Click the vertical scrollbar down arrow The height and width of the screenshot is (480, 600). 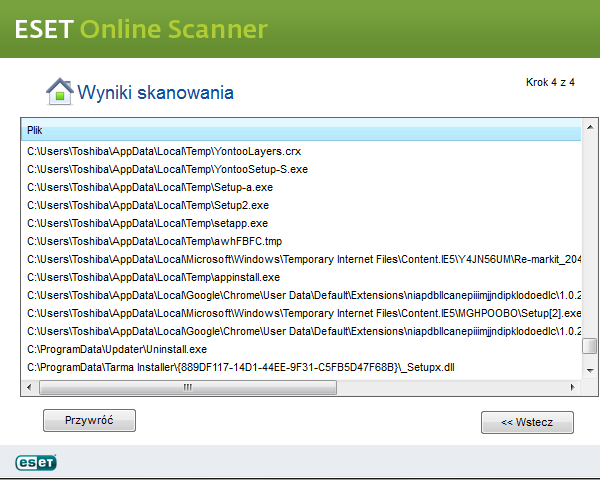pyautogui.click(x=590, y=370)
